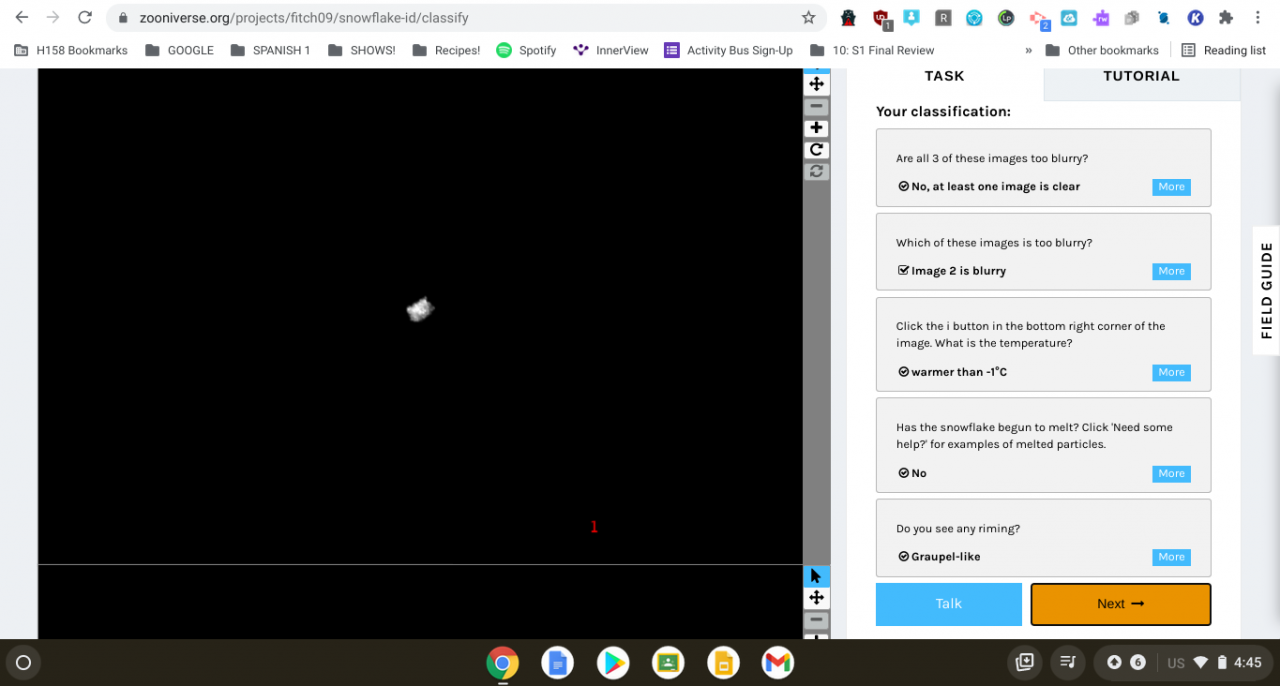Open the downloads holding tray icon
1280x686 pixels.
1024,662
